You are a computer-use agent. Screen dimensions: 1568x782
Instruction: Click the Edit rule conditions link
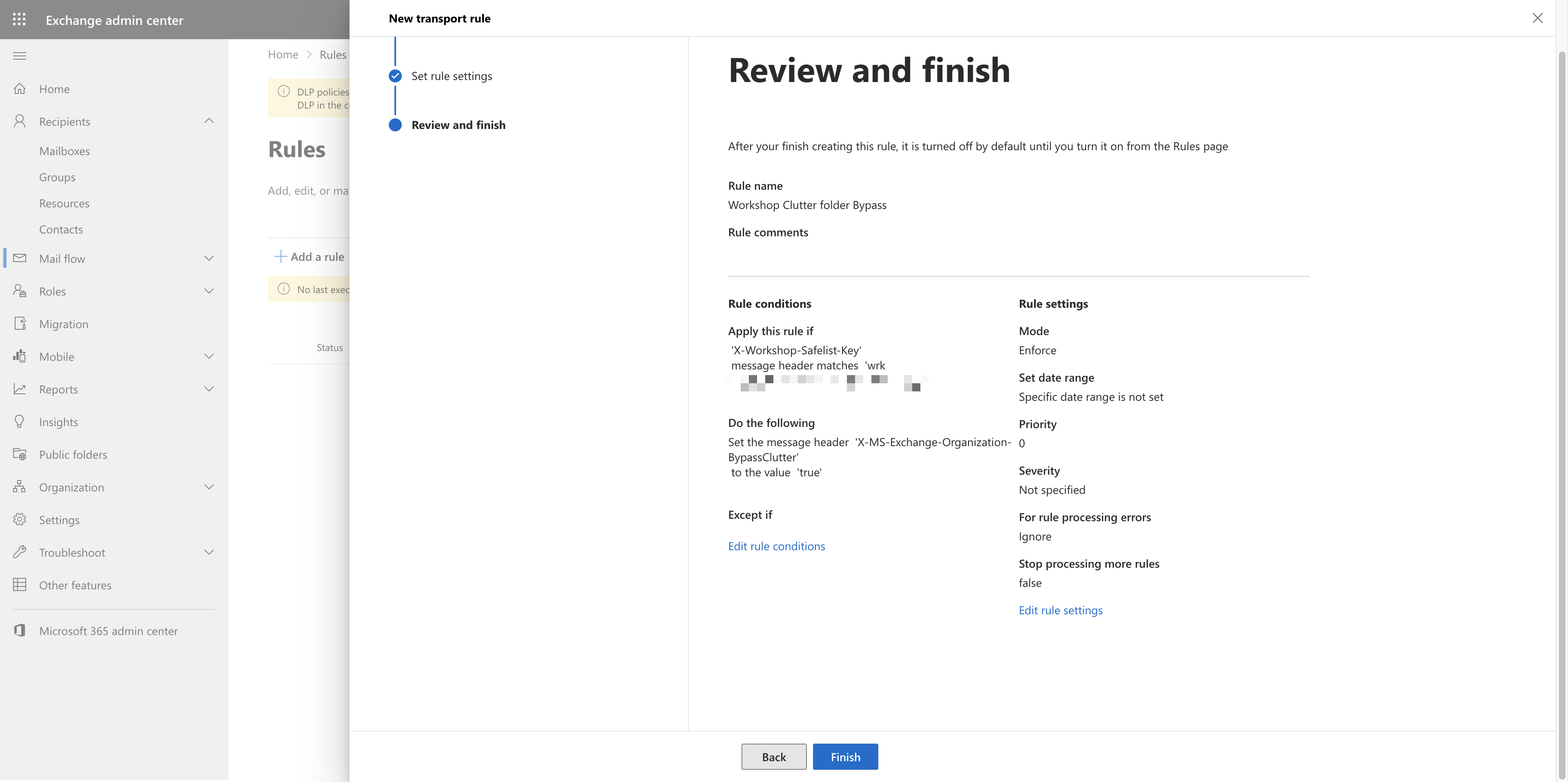click(776, 546)
